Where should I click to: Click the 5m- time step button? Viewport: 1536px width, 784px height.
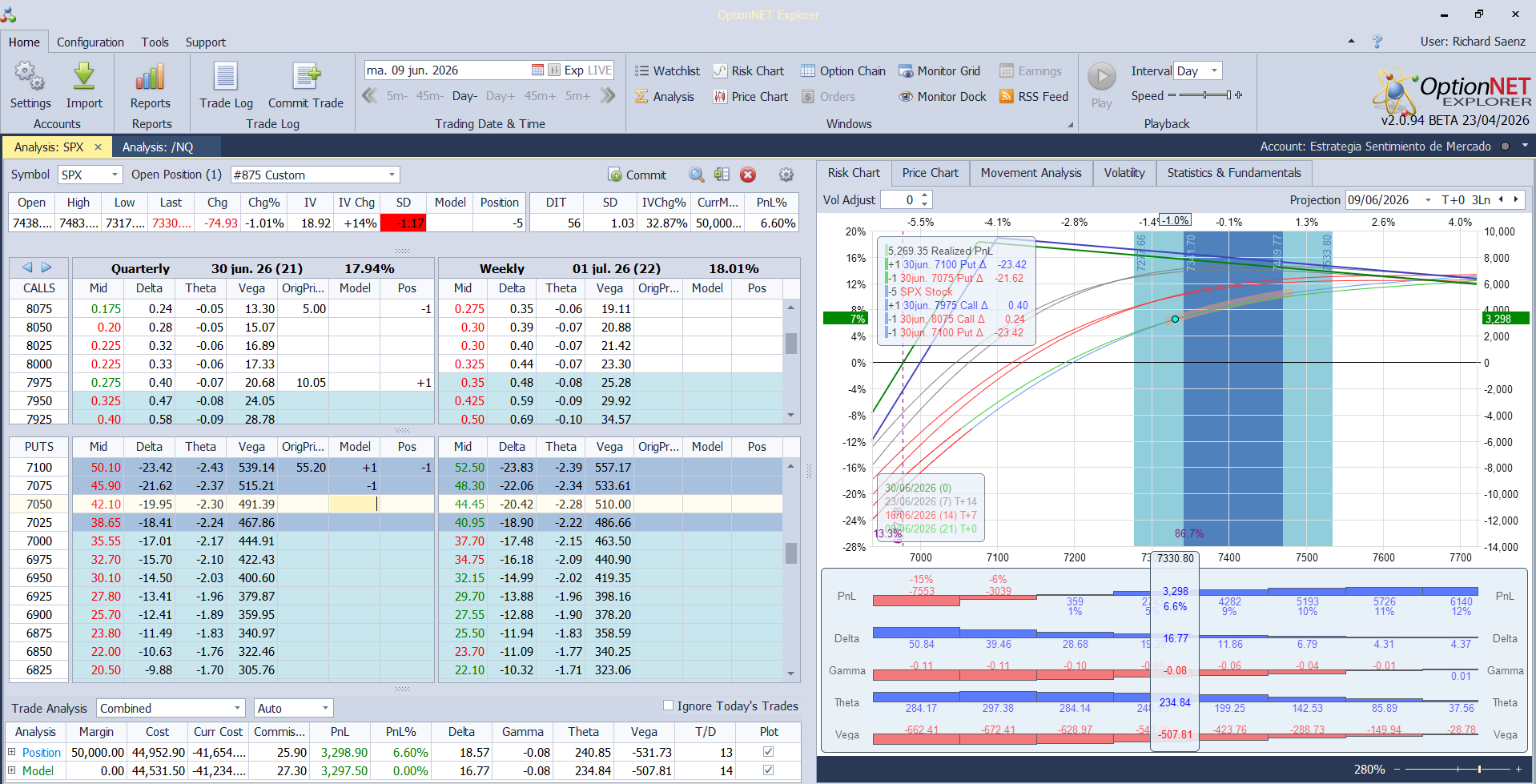pyautogui.click(x=397, y=96)
